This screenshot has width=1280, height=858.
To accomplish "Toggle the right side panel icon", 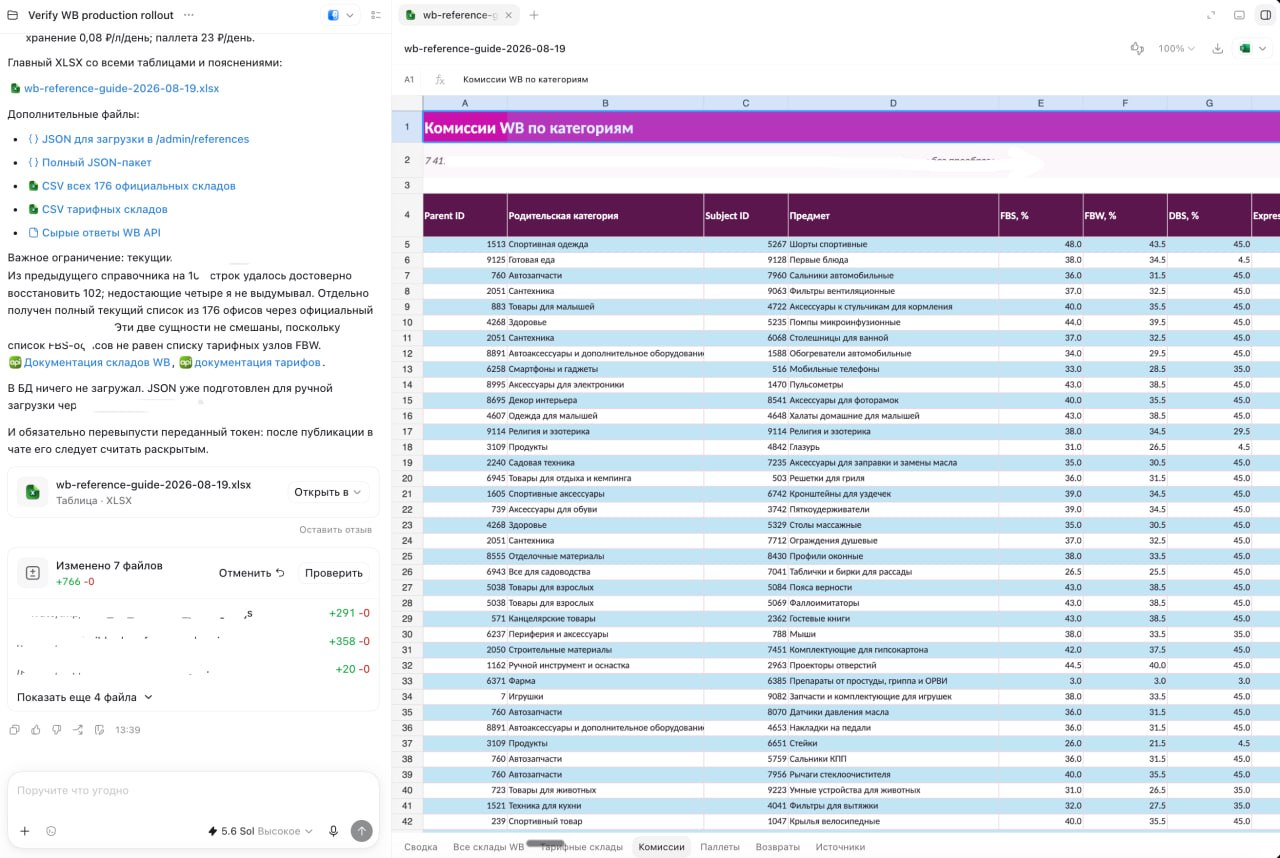I will click(1265, 15).
